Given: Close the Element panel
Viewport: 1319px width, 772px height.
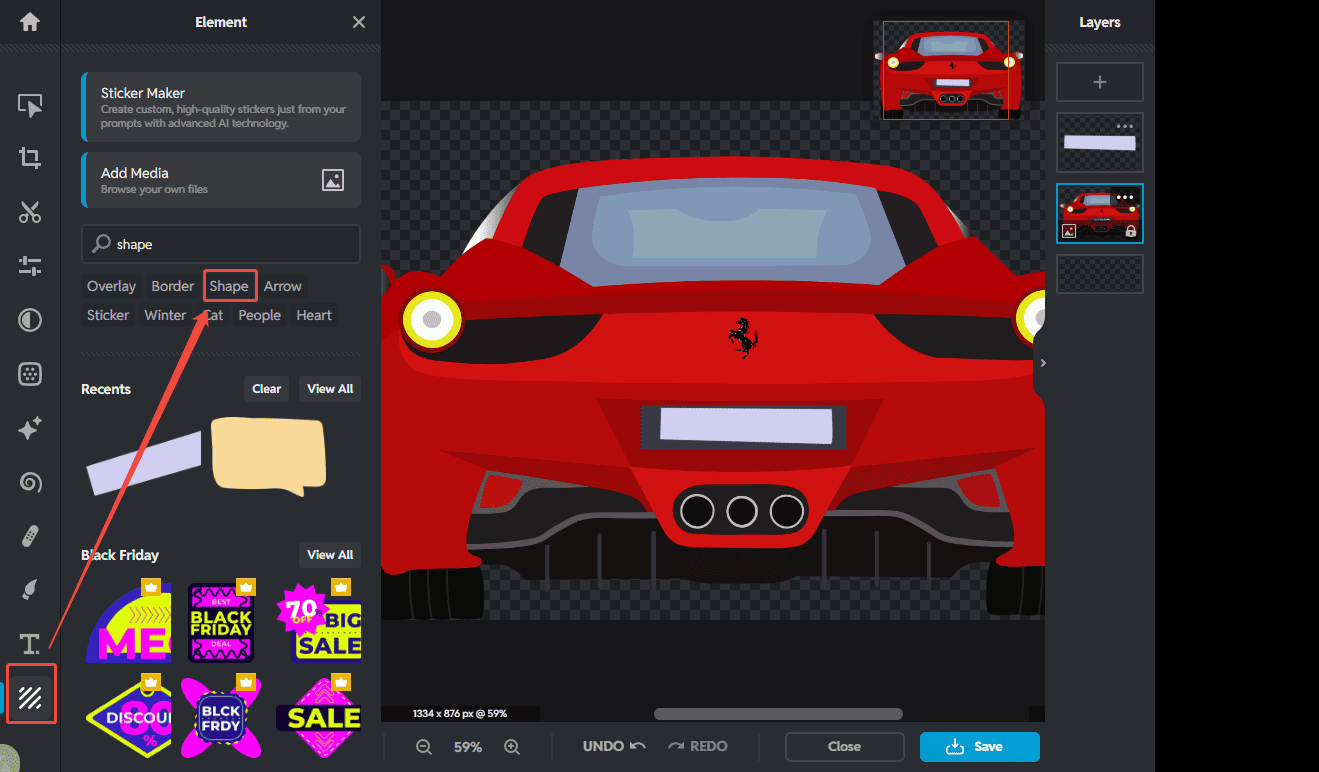Looking at the screenshot, I should click(359, 22).
